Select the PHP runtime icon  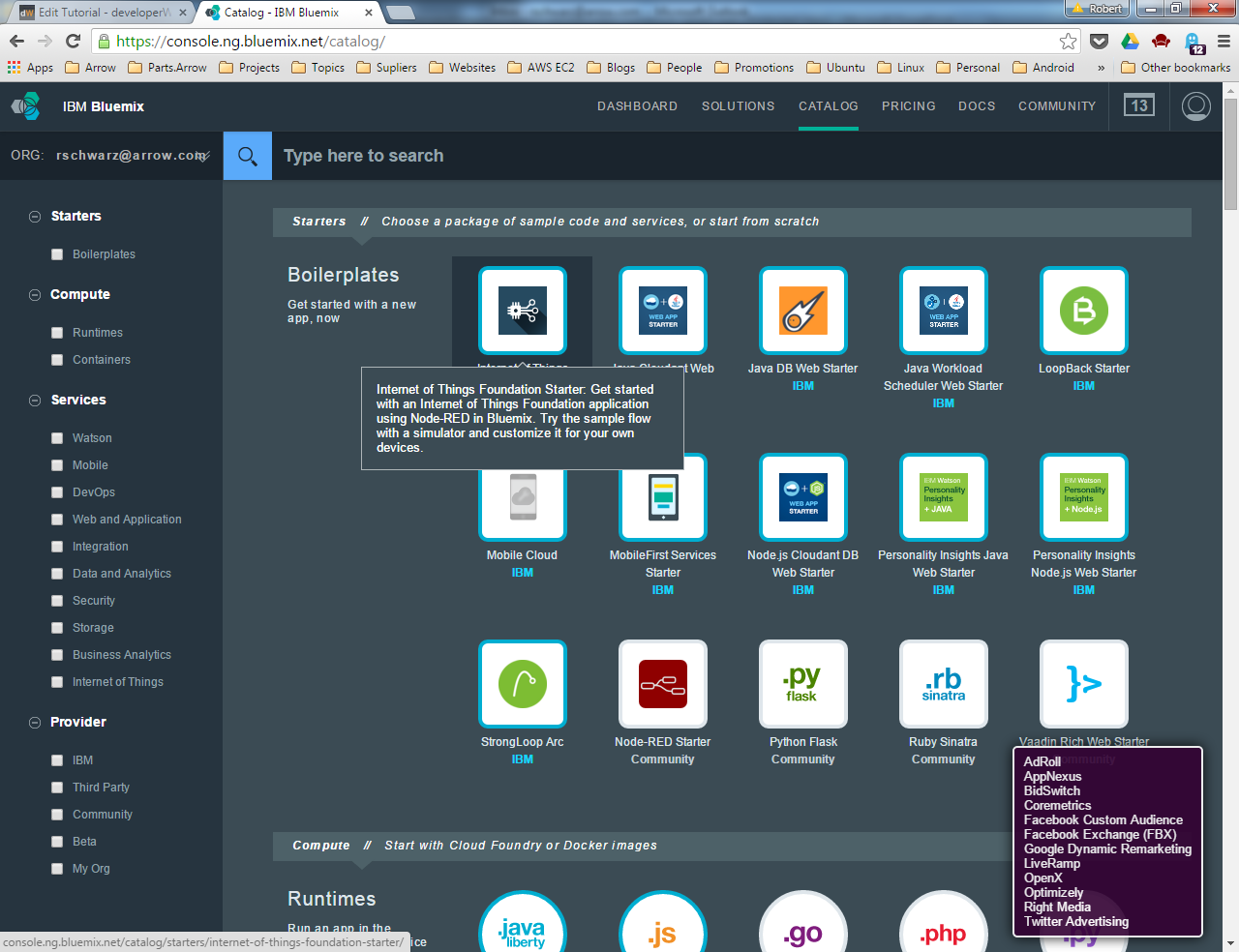[x=944, y=921]
